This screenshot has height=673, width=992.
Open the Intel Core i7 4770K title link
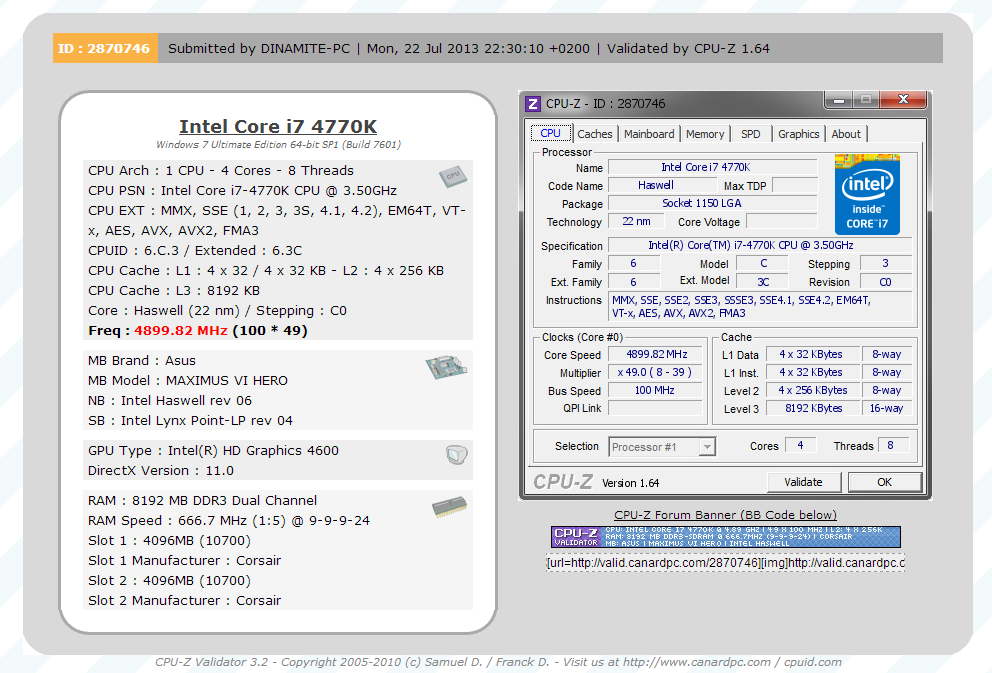pos(278,127)
